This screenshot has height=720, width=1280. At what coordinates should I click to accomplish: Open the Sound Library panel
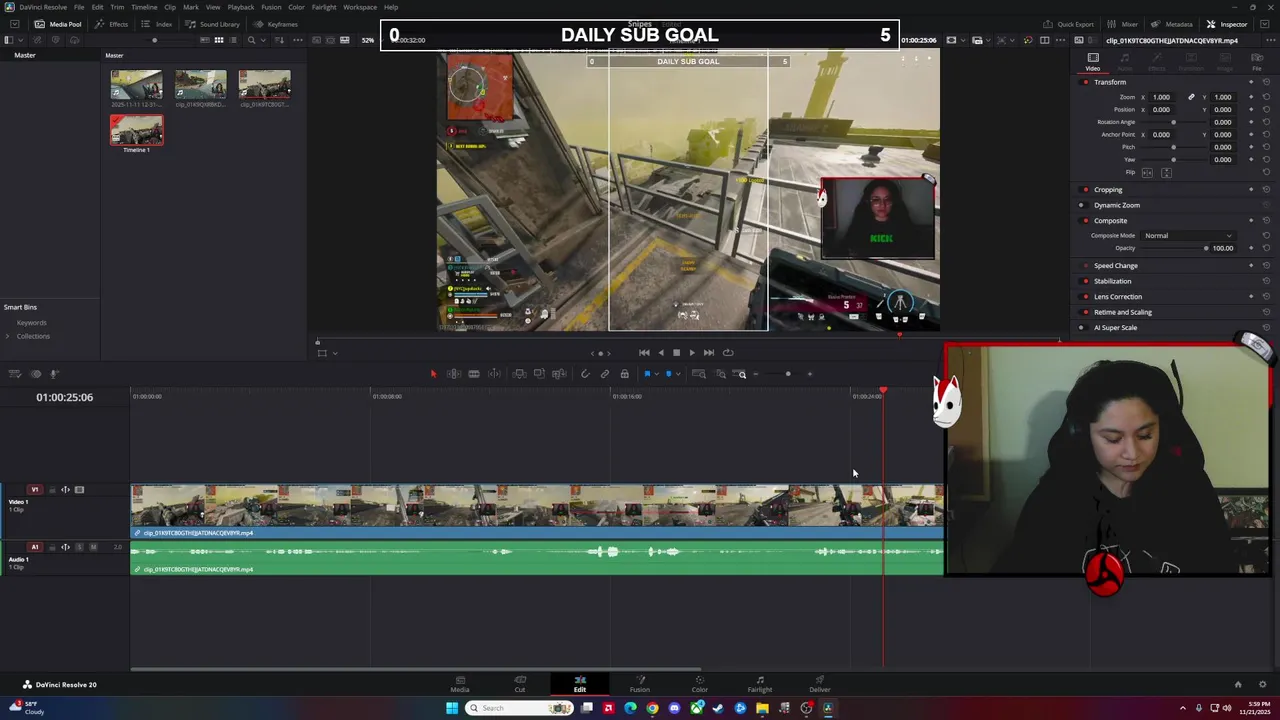[x=213, y=24]
